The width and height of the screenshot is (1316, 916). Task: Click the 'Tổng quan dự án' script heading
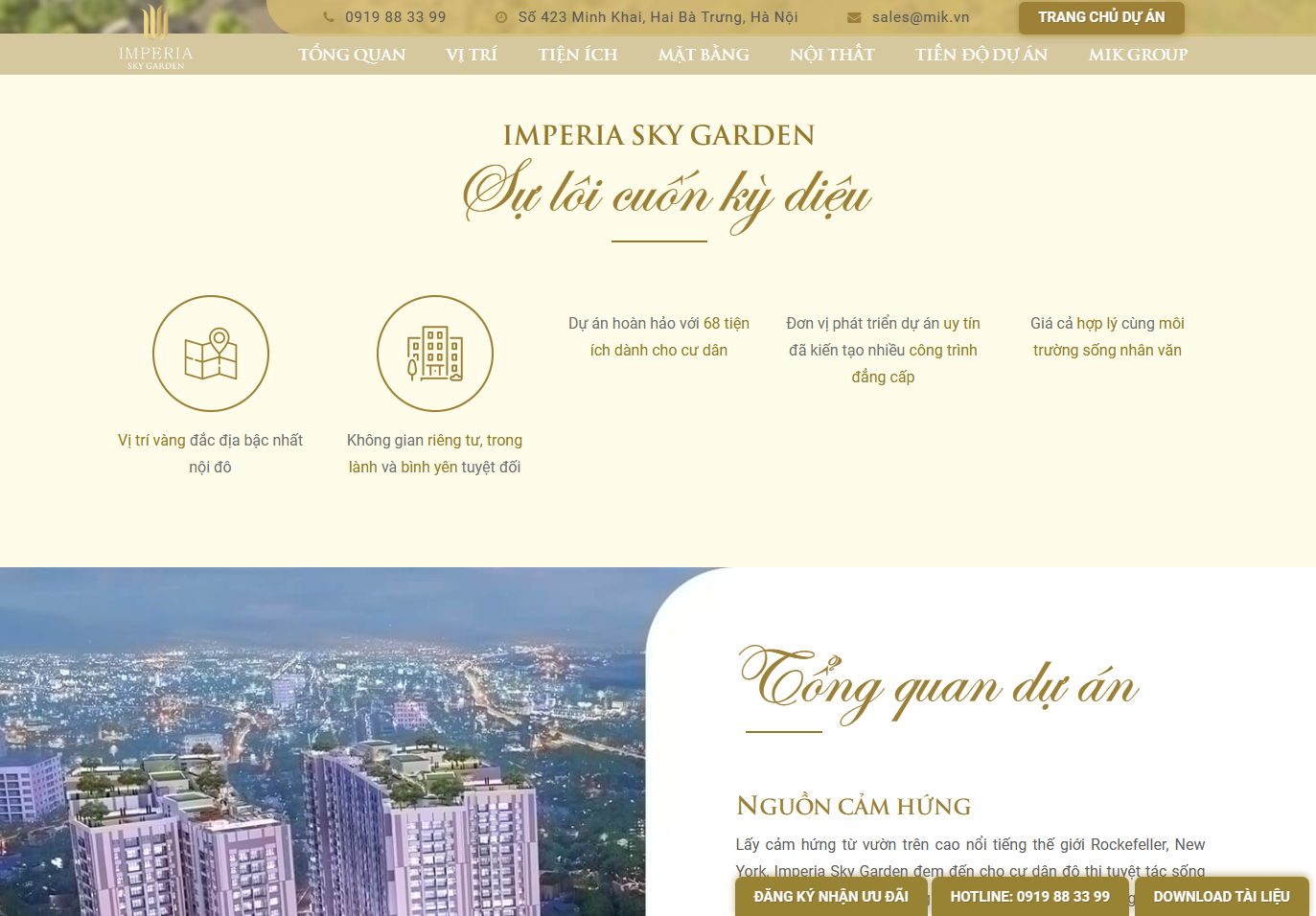[x=939, y=683]
